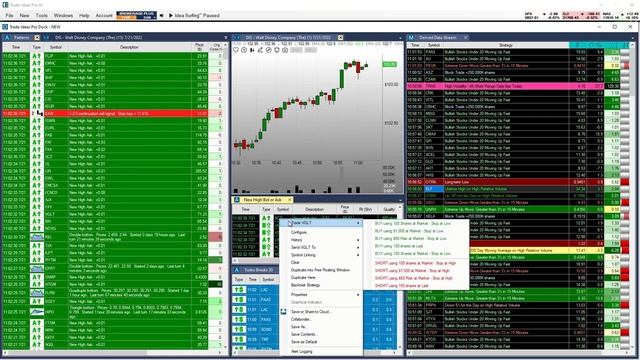Toggle the speaker mute icon in the menu bar

click(162, 16)
